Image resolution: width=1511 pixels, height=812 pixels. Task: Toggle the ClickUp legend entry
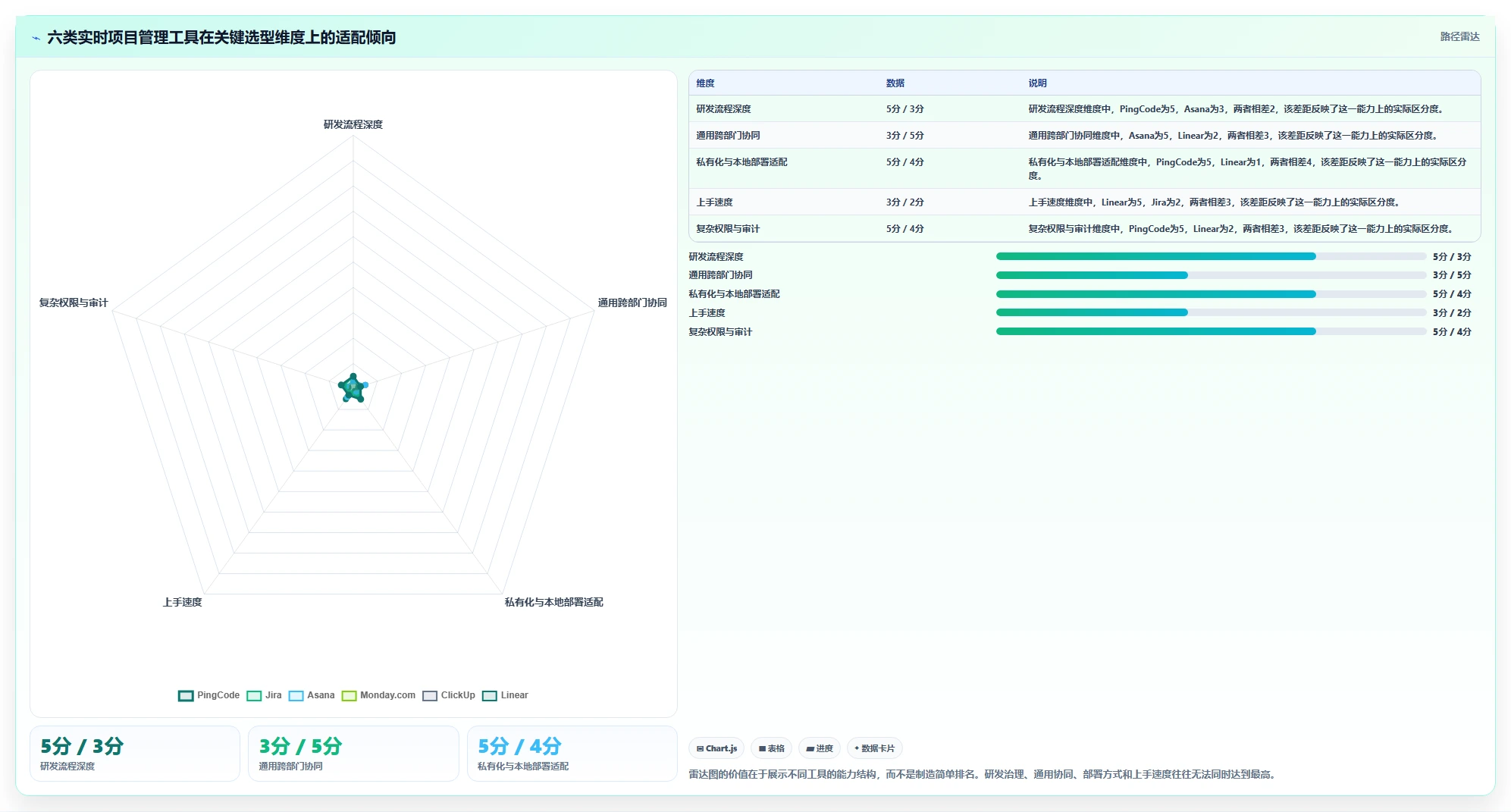[449, 695]
